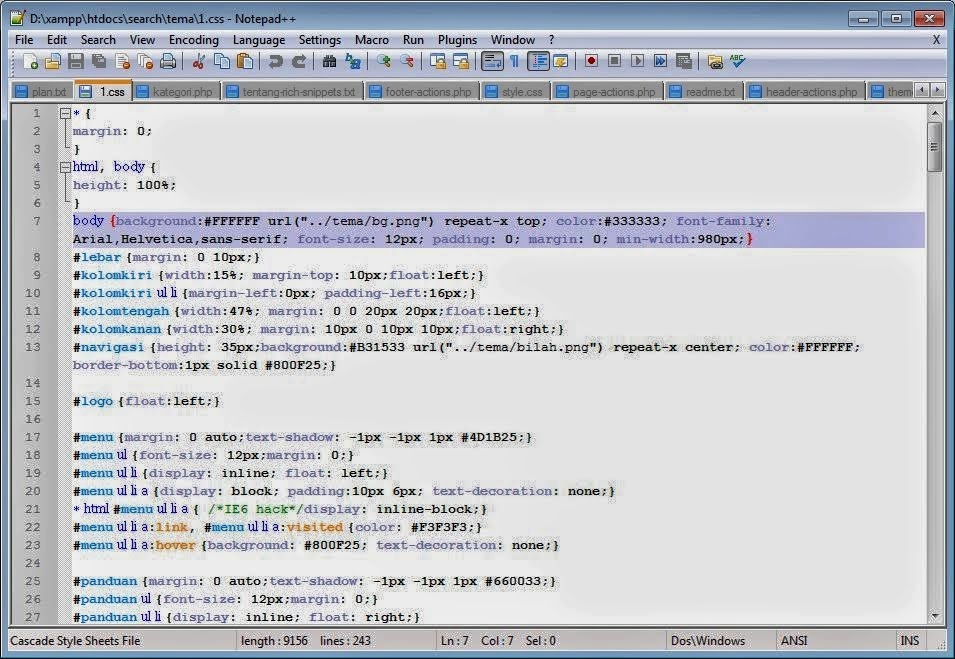Zoom out using the magnifier minus icon

point(406,61)
